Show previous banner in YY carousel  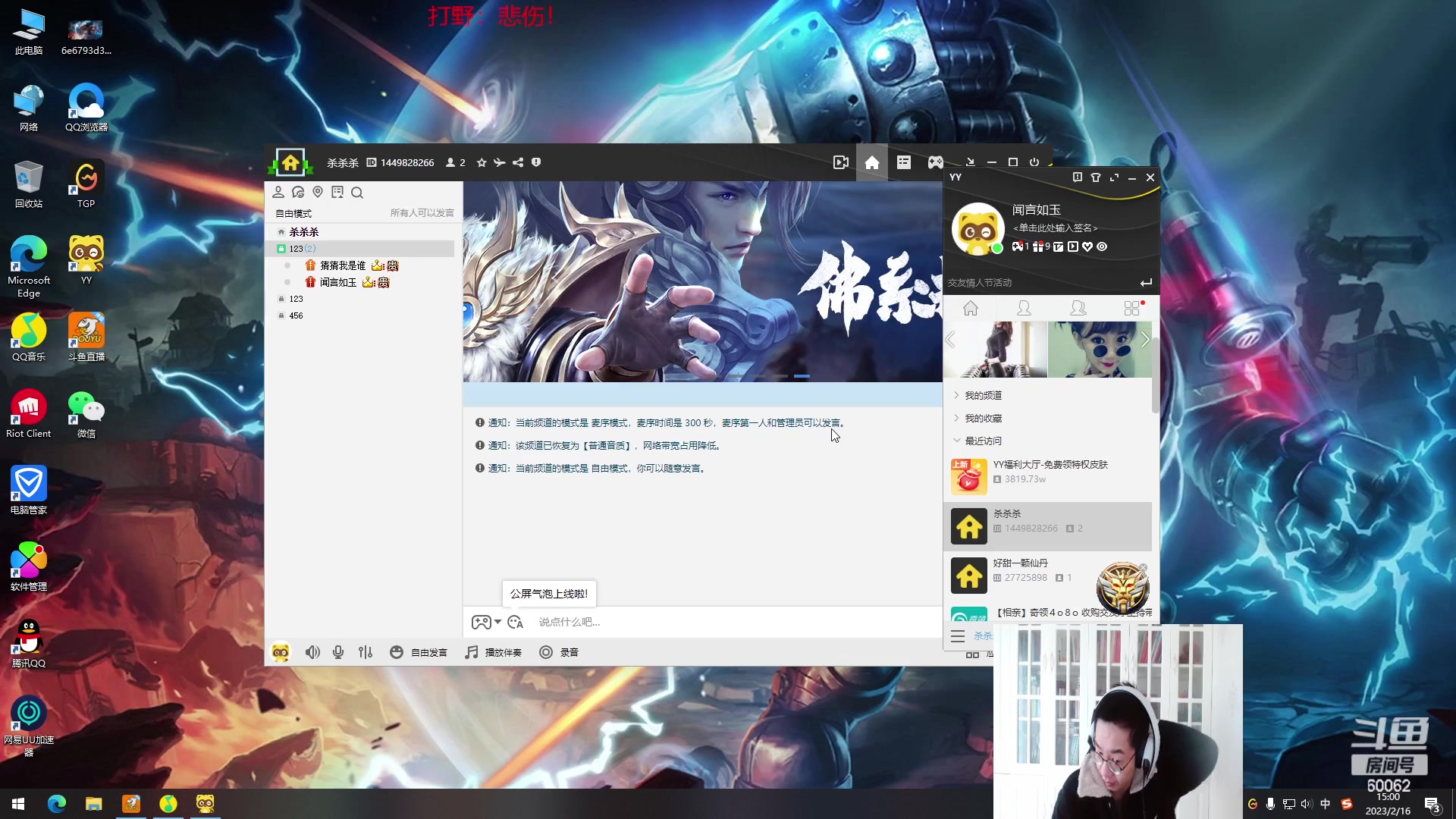tap(950, 340)
